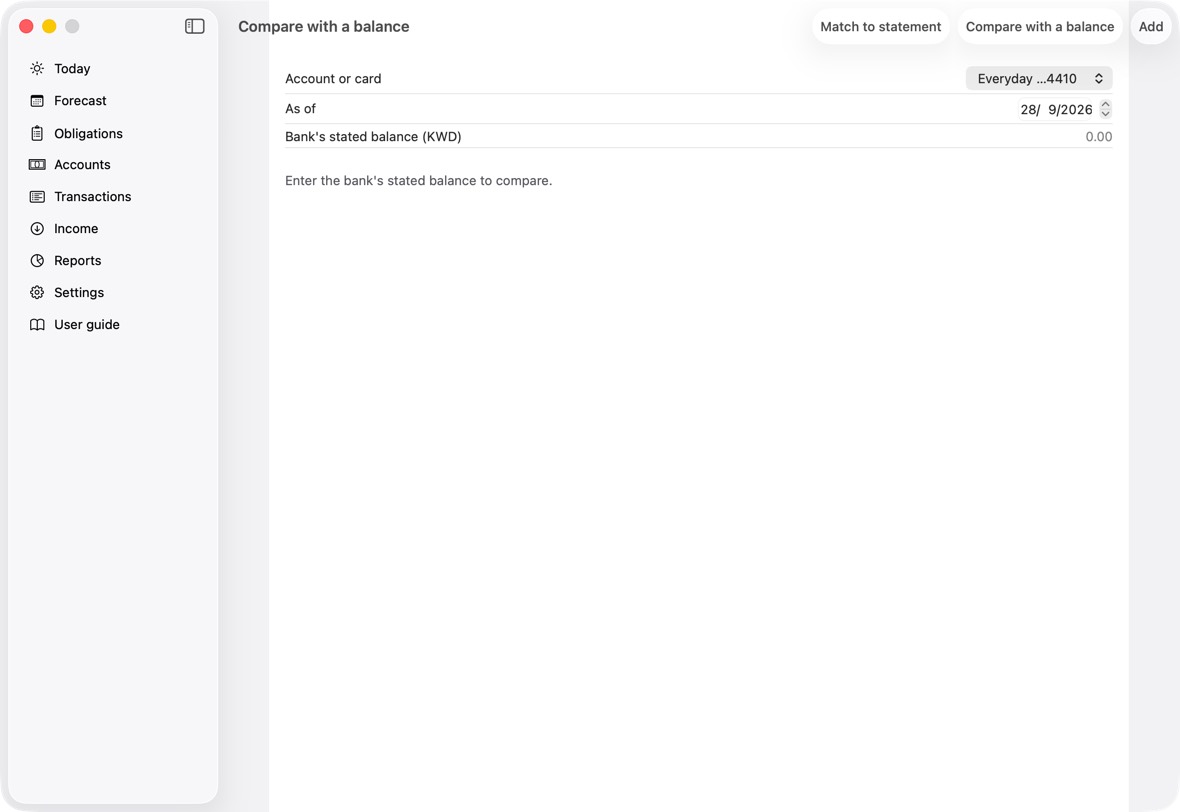Select the 9/2026 part of the date
This screenshot has height=812, width=1180.
1070,110
